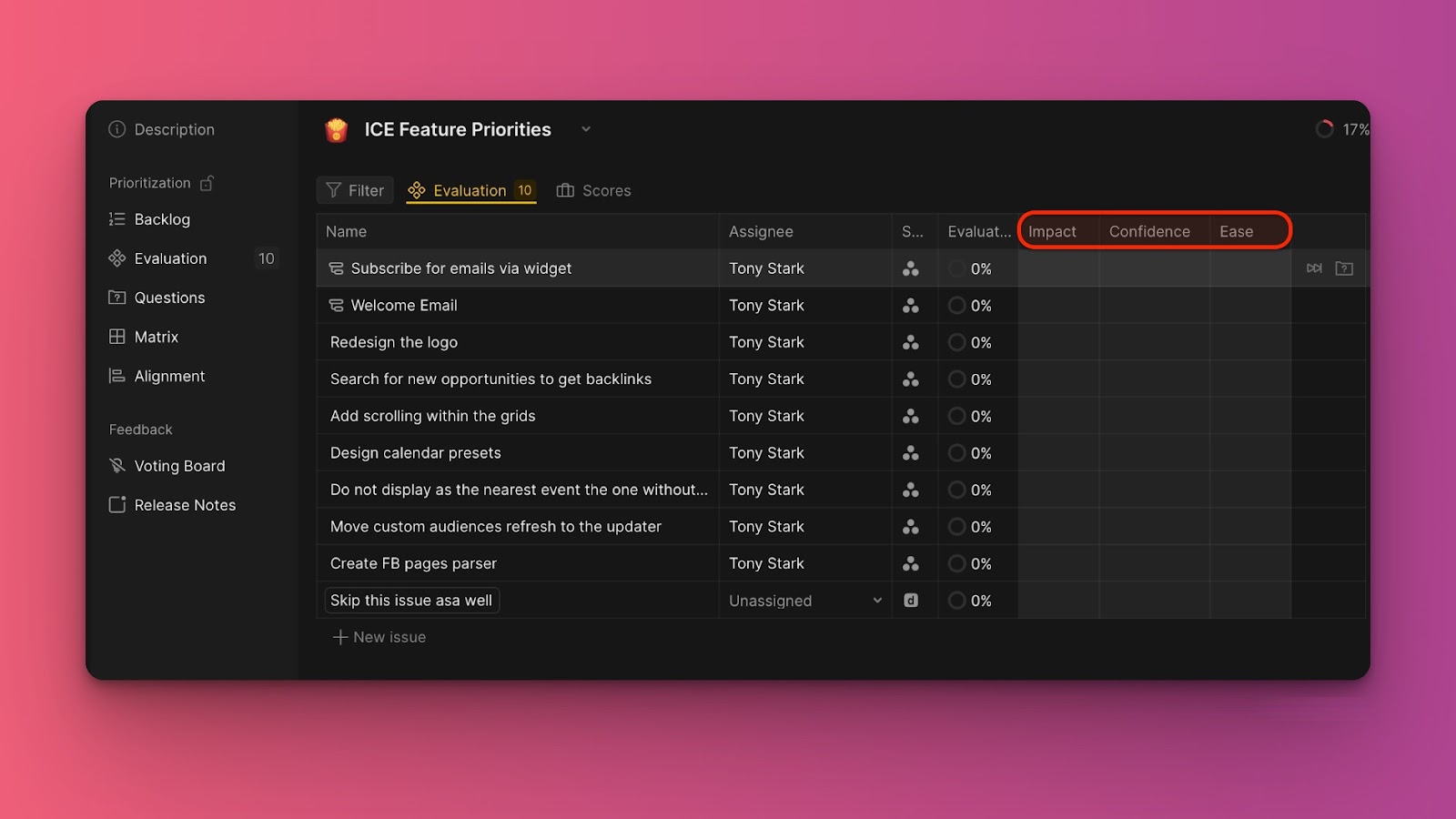The image size is (1456, 819).
Task: Toggle the progress circle for Redesign the logo
Action: point(956,343)
